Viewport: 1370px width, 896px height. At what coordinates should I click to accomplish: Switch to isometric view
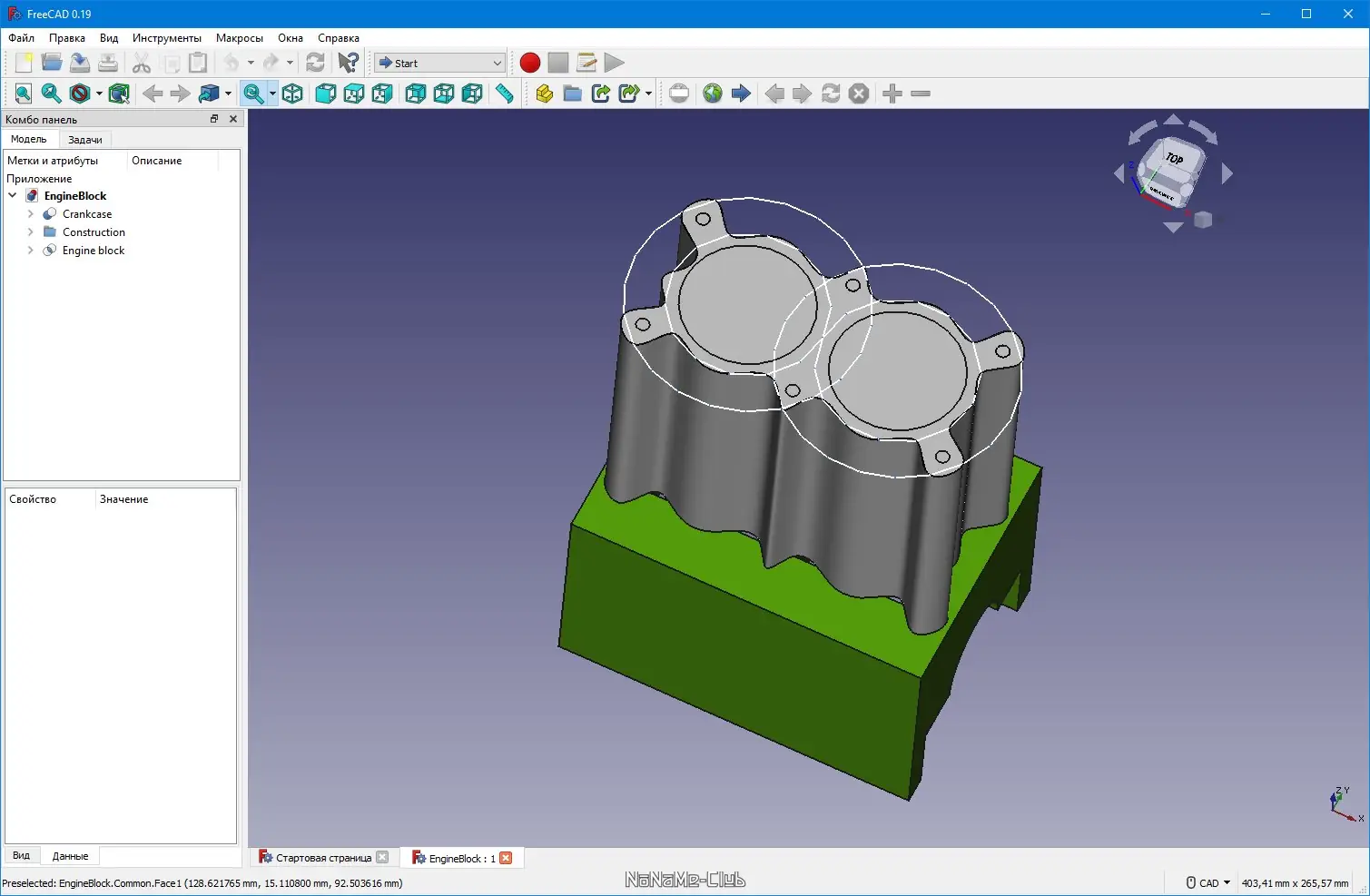pyautogui.click(x=292, y=94)
